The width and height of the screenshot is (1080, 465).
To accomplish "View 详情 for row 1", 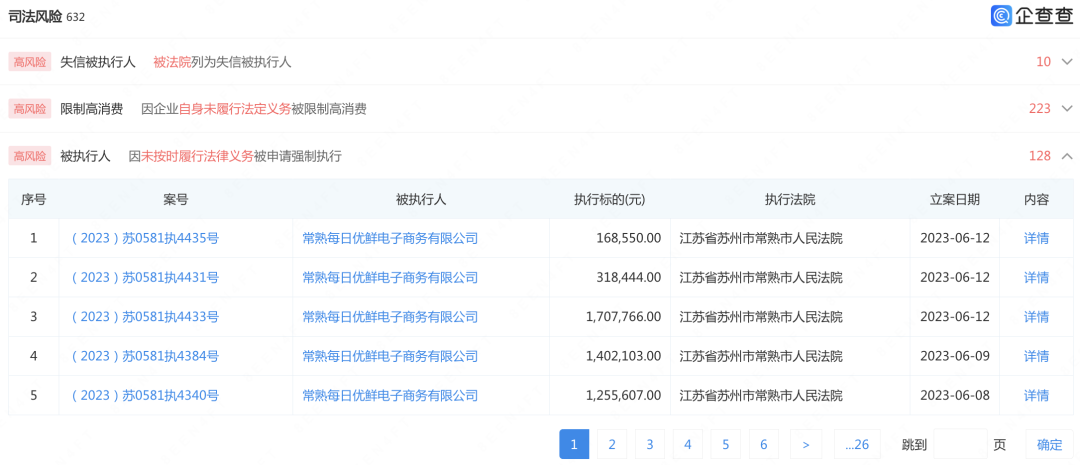I will point(1036,238).
